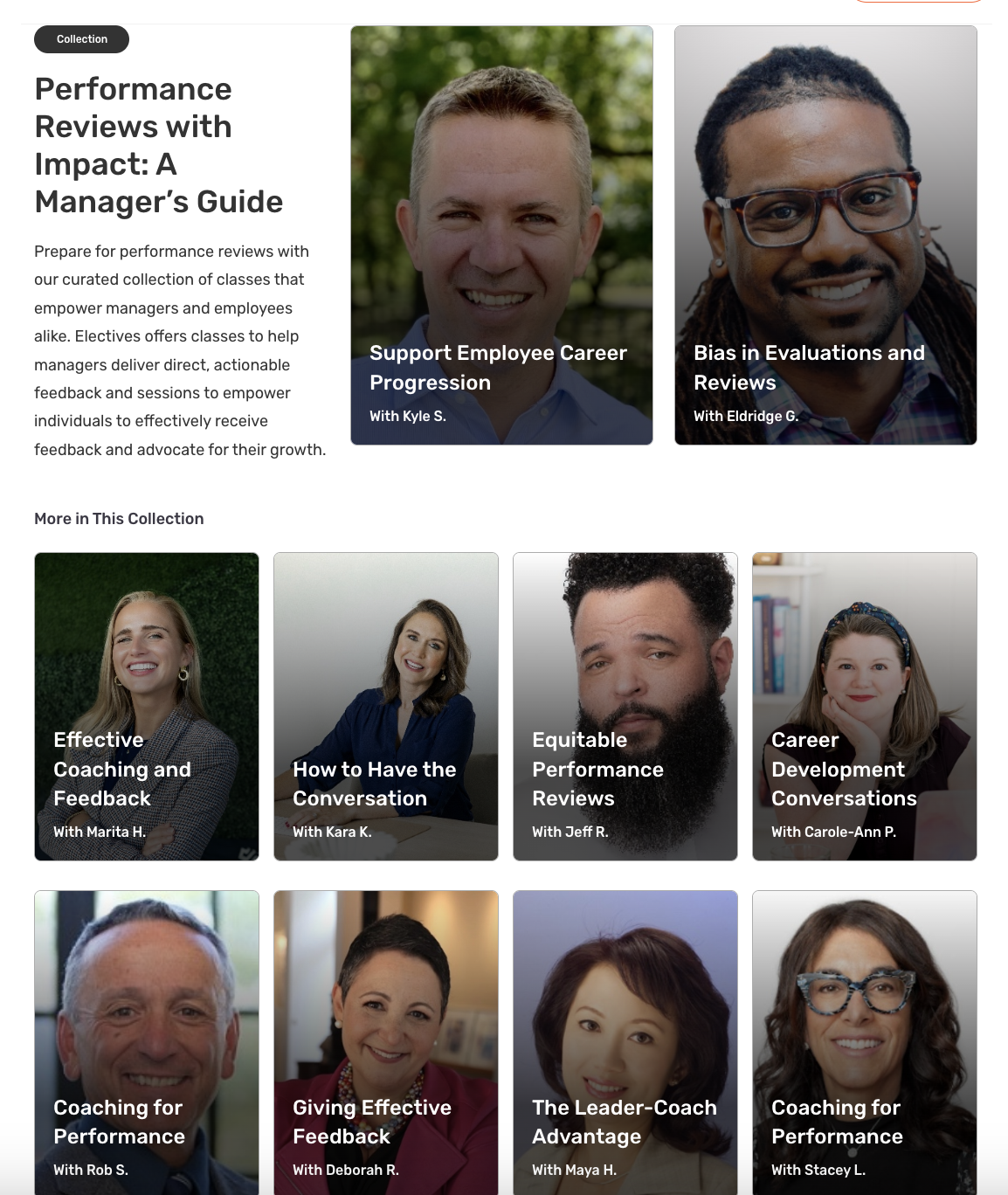The image size is (1008, 1195).
Task: Click the With Kyle S. instructor text
Action: [408, 416]
